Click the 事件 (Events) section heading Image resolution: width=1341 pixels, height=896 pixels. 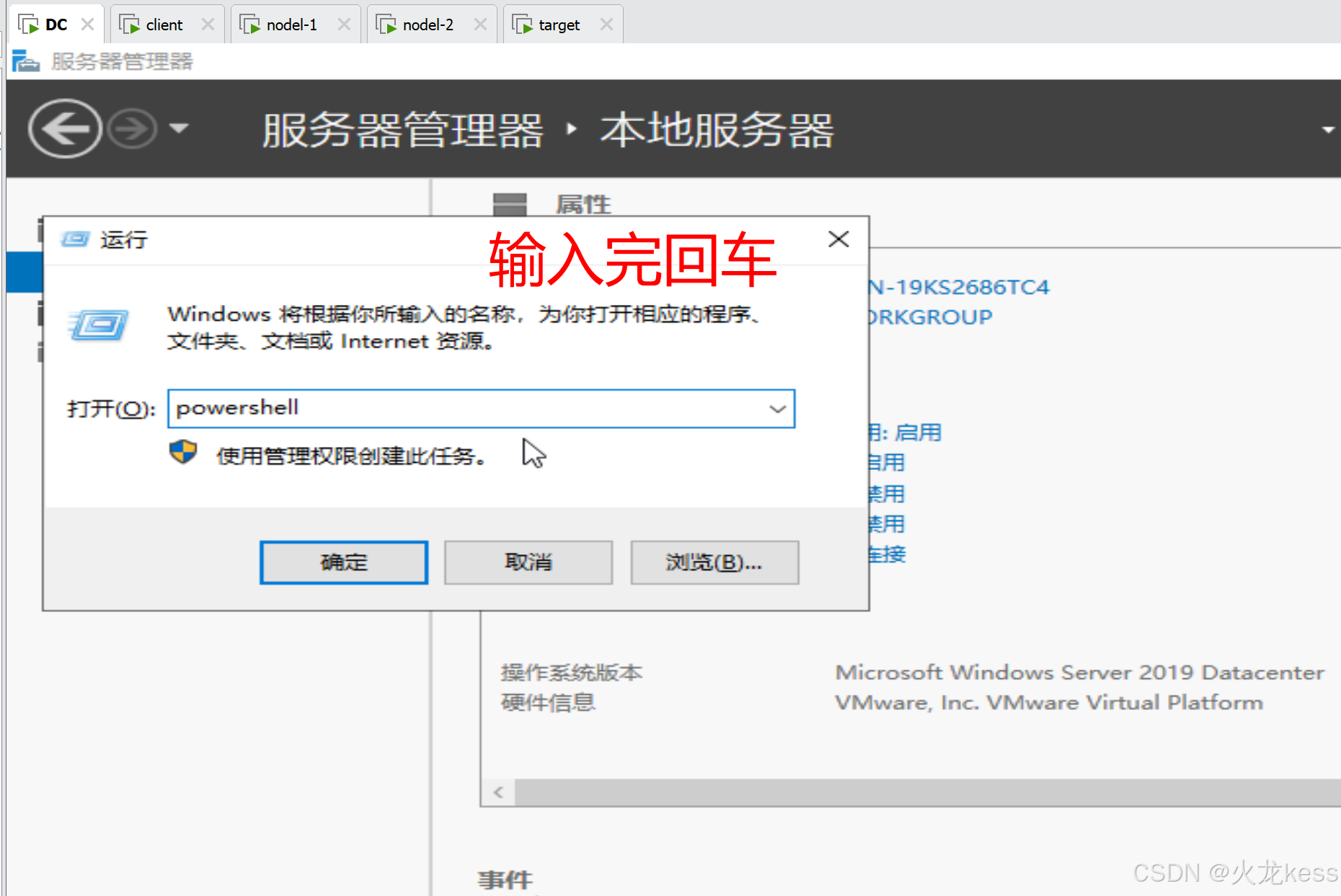pyautogui.click(x=505, y=879)
